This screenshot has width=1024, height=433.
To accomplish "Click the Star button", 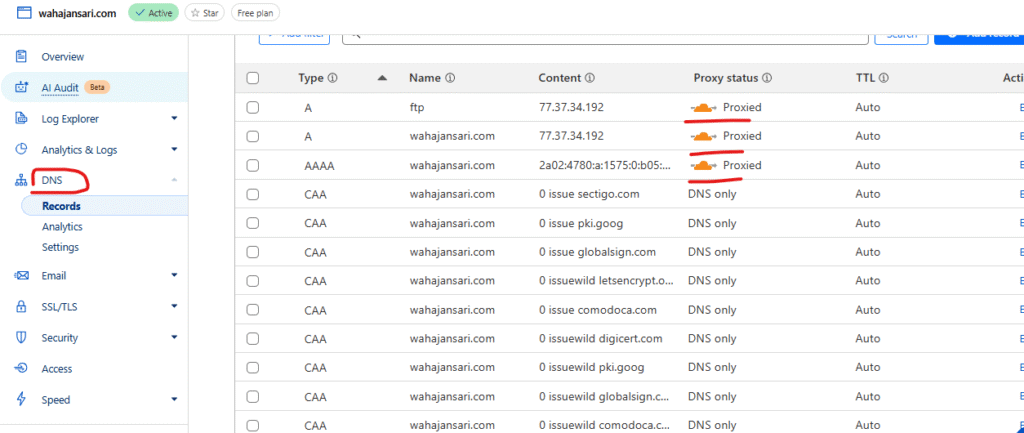I will (x=204, y=12).
